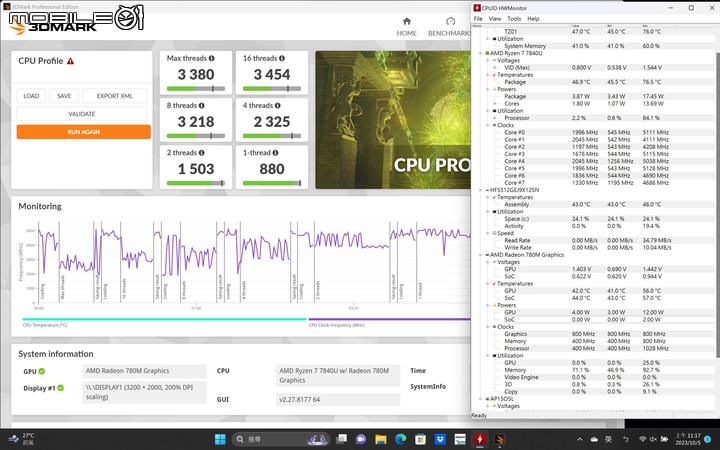
Task: Collapse Utilization under the processor section
Action: 488,111
